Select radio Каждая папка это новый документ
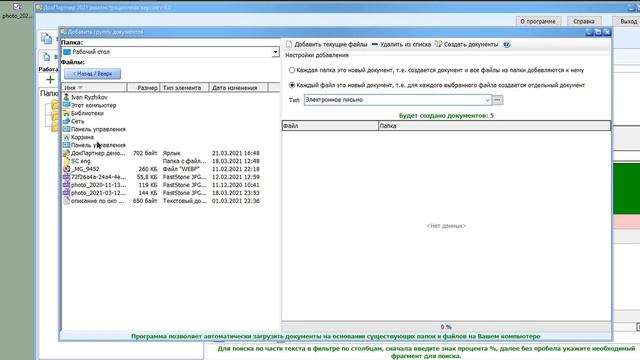This screenshot has width=640, height=360. click(292, 70)
